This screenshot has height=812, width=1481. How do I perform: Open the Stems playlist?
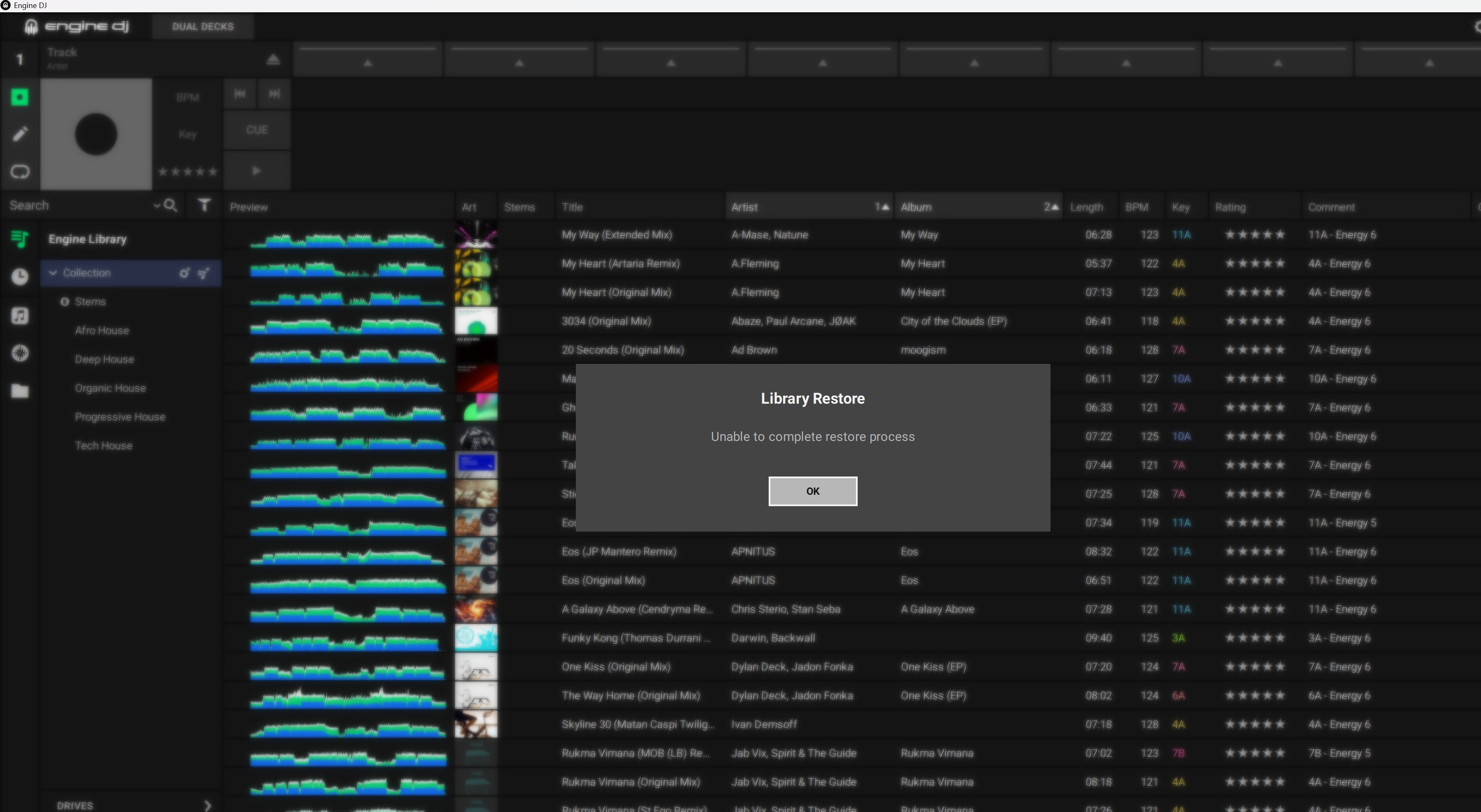click(x=90, y=302)
